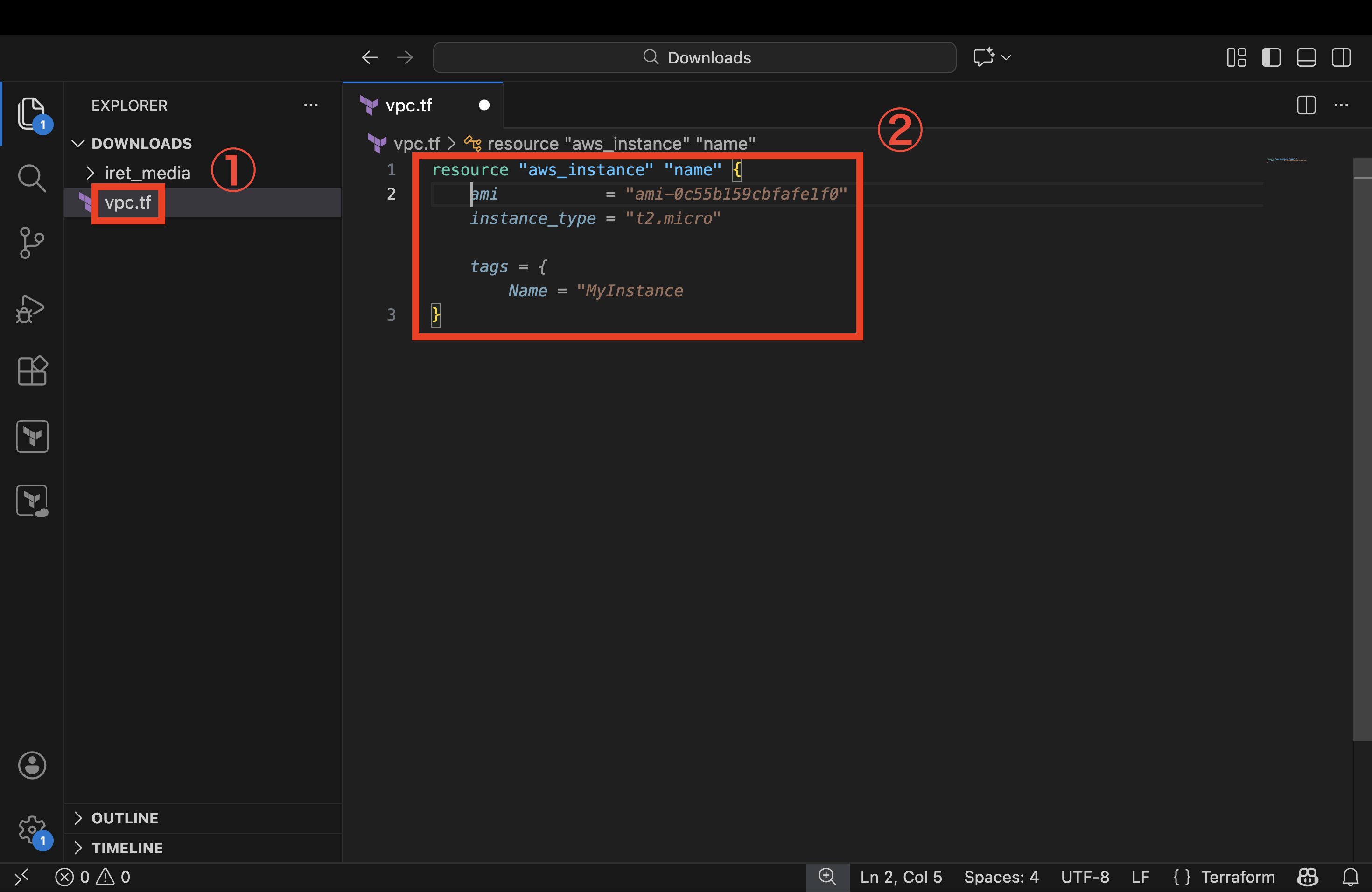The image size is (1372, 892).
Task: Open the Accounts icon
Action: click(32, 765)
